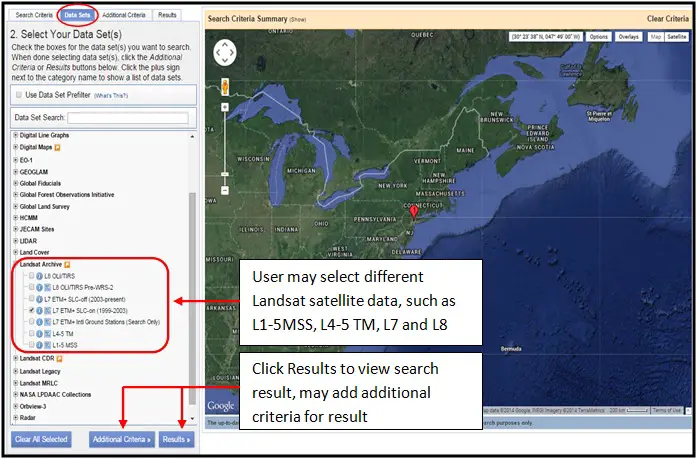Click the bottom Additional Criteria » button

coord(122,439)
